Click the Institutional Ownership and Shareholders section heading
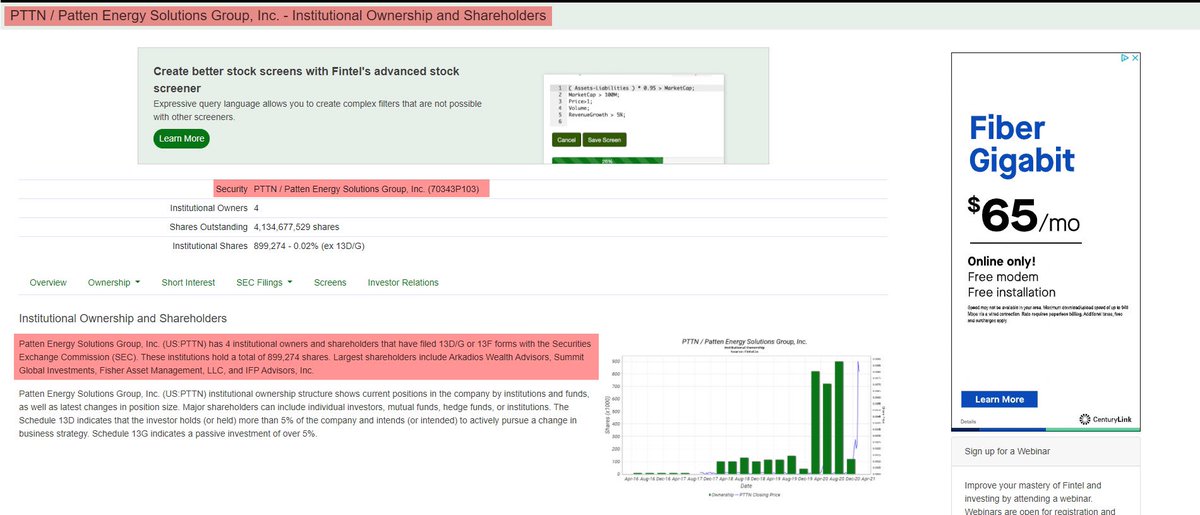Viewport: 1200px width, 515px height. (x=123, y=319)
